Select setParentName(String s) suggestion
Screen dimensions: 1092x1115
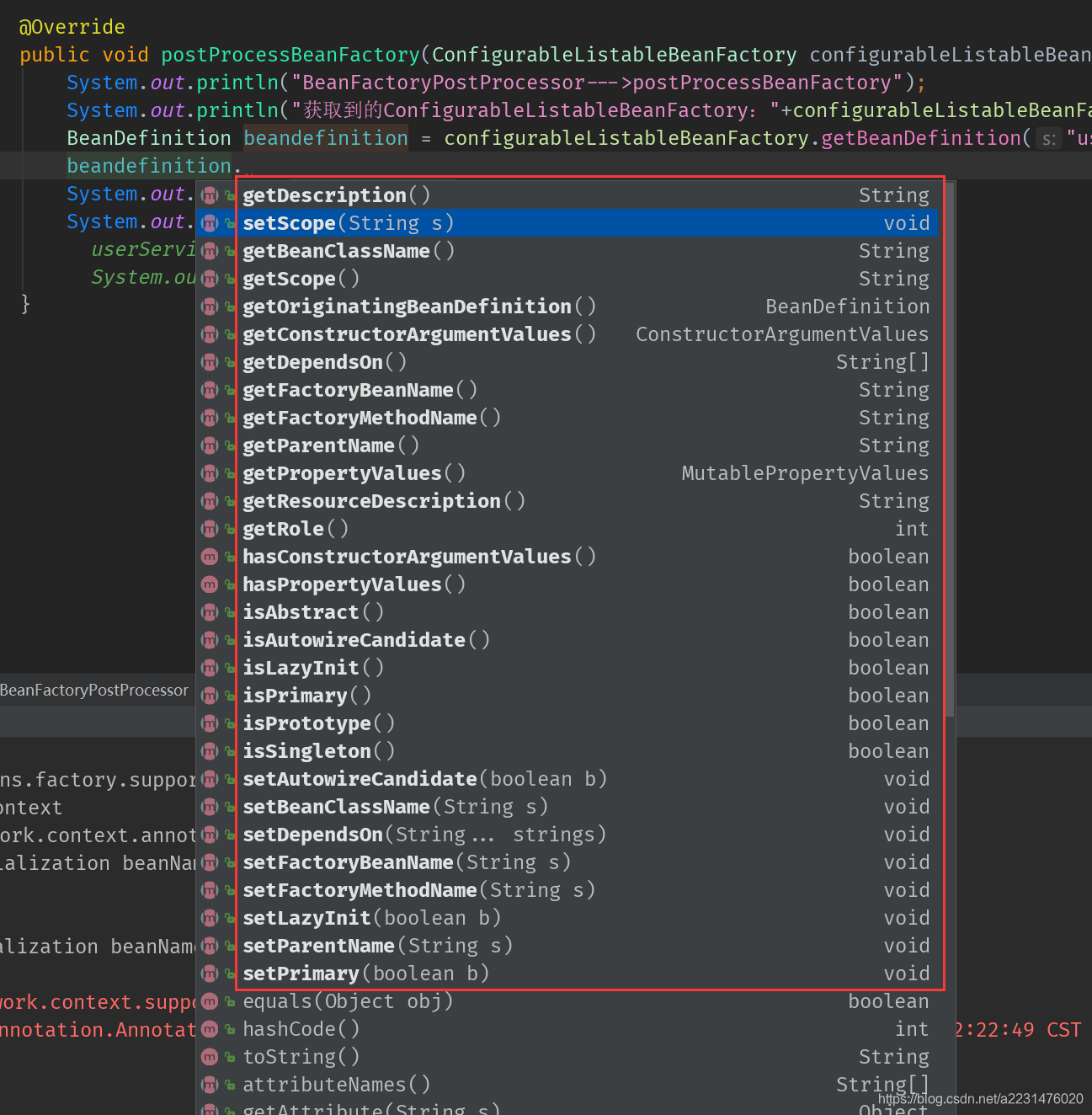pos(568,946)
